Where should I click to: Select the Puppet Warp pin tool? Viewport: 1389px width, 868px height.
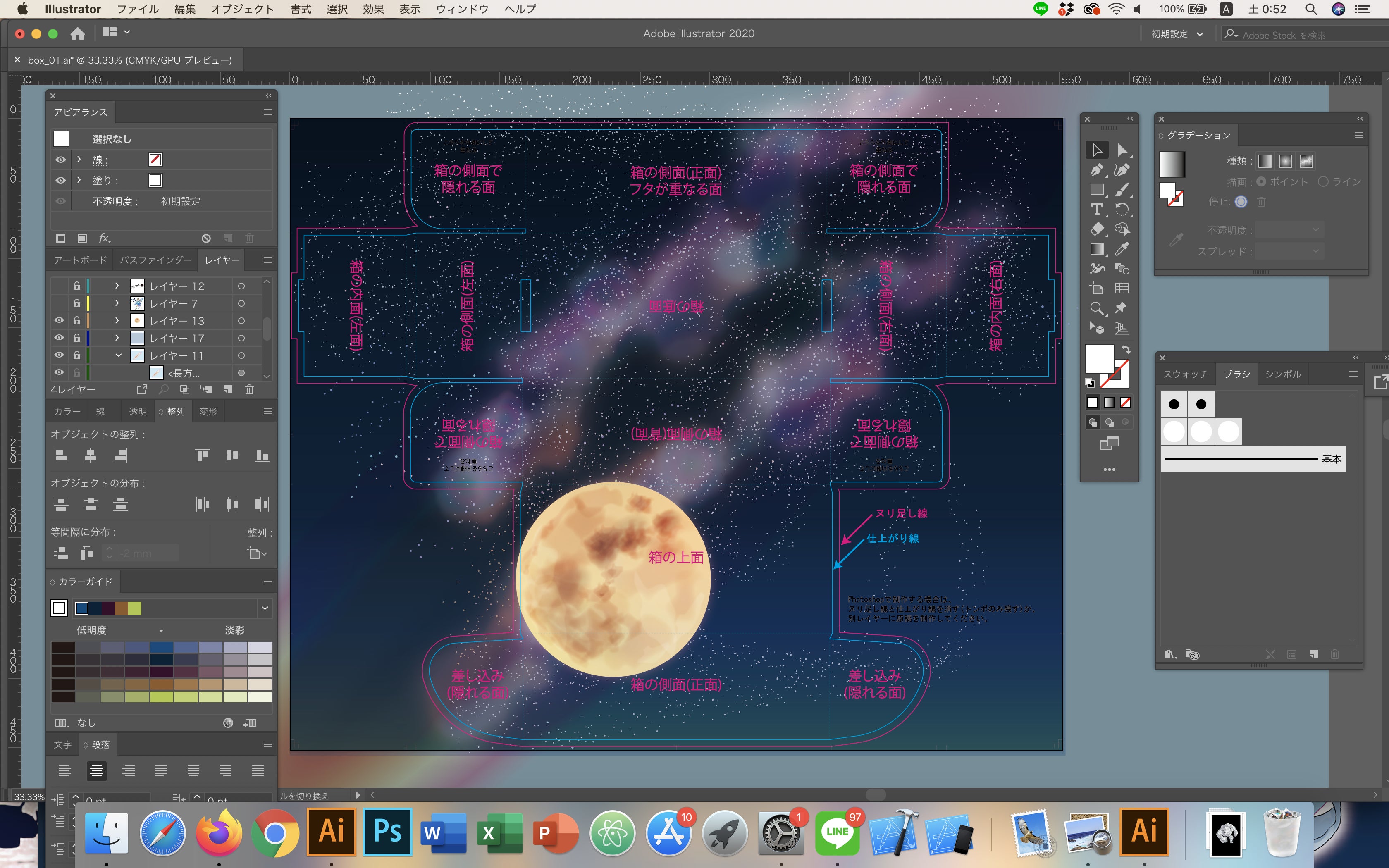pyautogui.click(x=1120, y=308)
